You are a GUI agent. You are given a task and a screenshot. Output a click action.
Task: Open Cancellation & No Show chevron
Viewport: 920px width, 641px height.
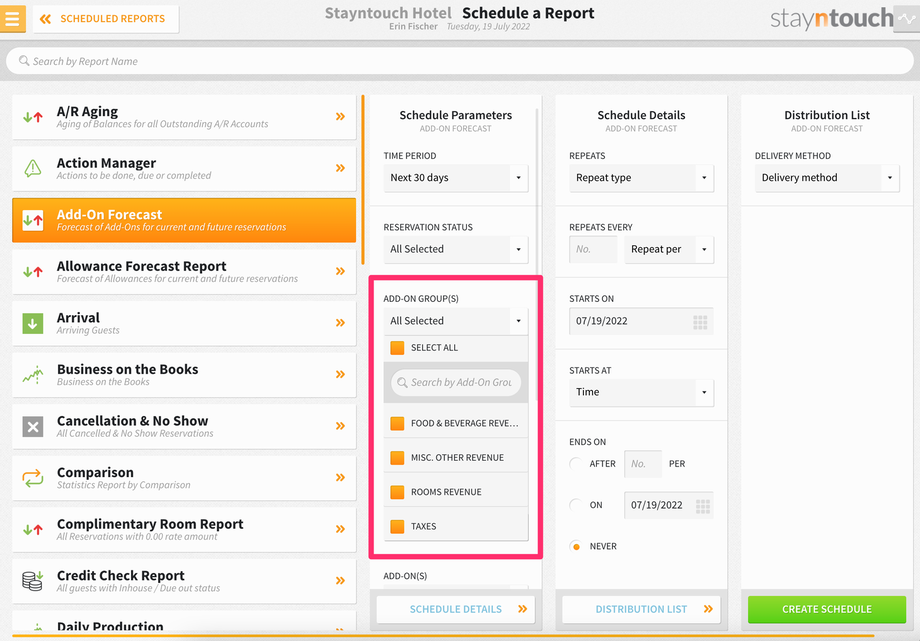tap(340, 426)
